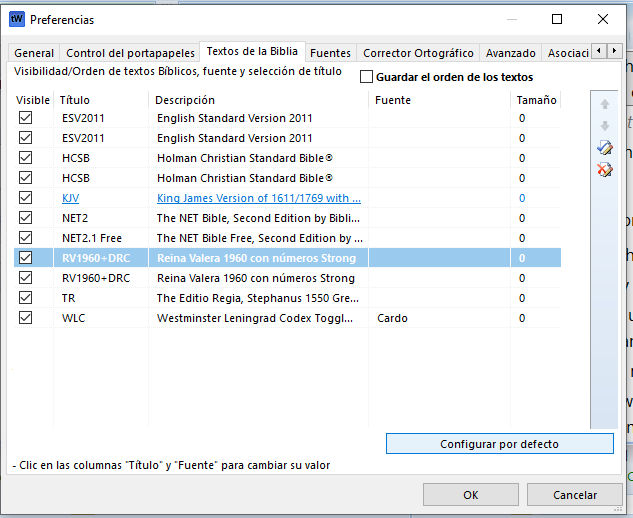633x518 pixels.
Task: Click the King James Version description link
Action: pos(259,198)
